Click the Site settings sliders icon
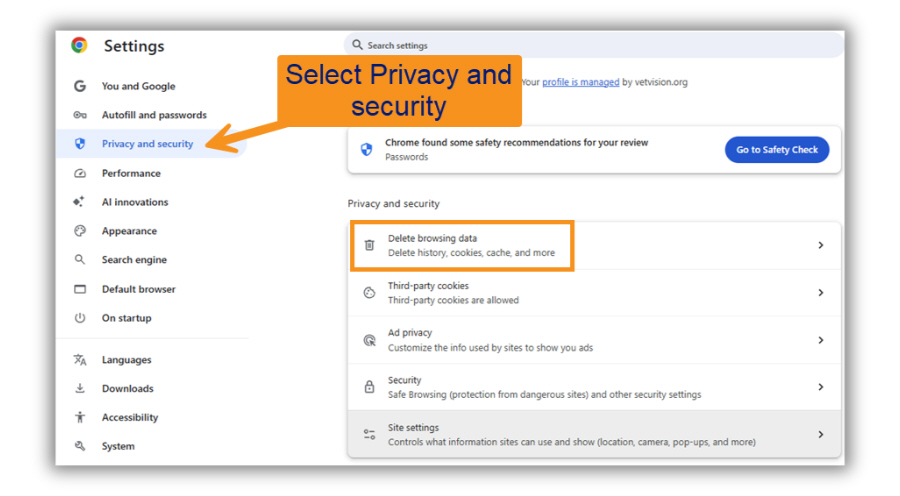900x496 pixels. [369, 434]
